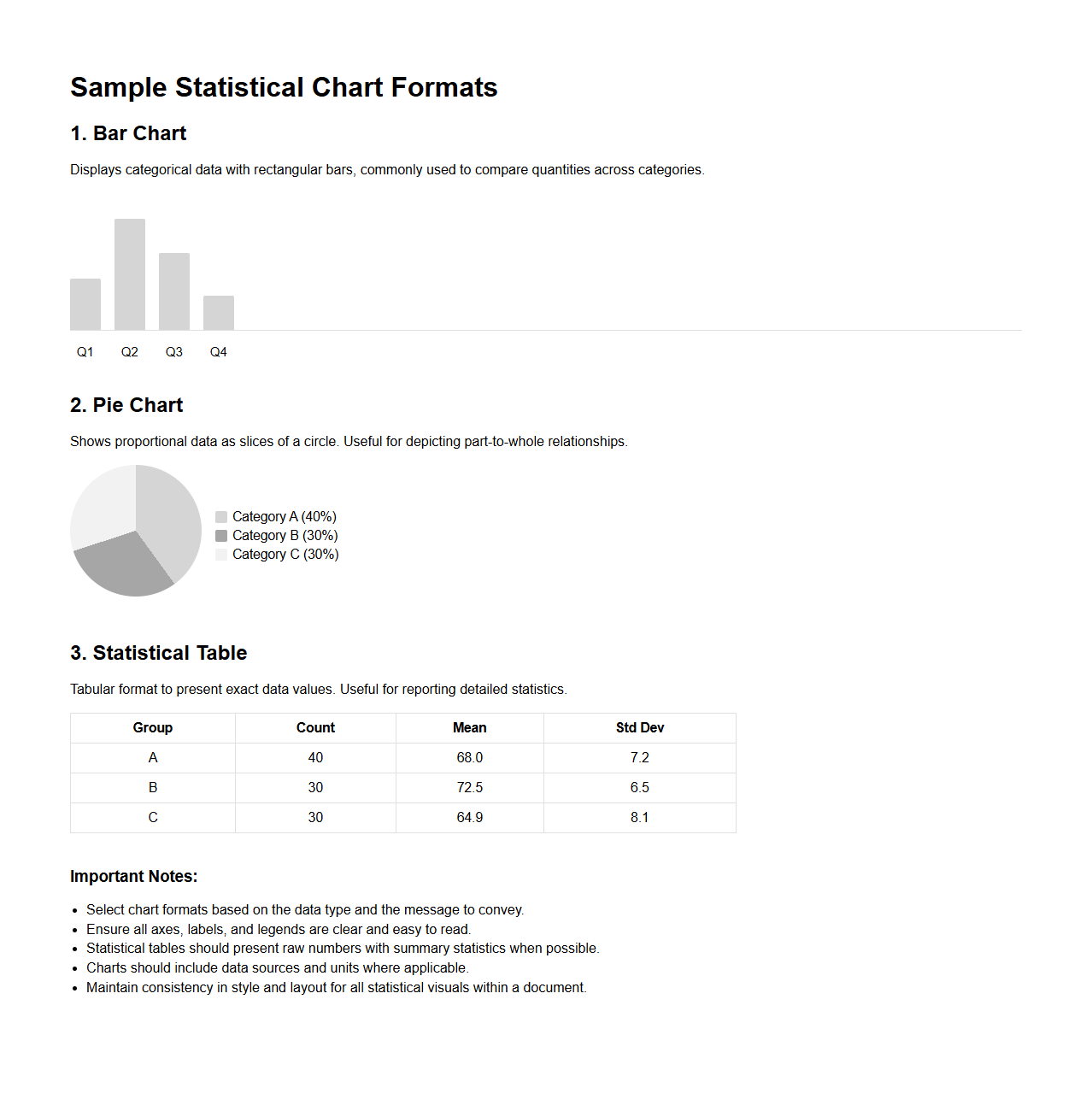Click the 8.1 cell in the table
The image size is (1092, 1111).
tap(640, 818)
